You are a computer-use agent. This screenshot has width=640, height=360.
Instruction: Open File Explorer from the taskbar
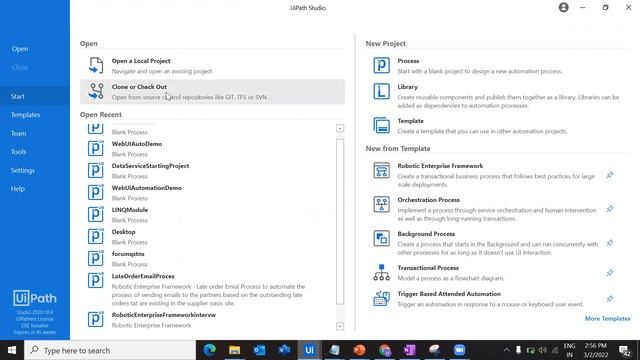pos(234,350)
